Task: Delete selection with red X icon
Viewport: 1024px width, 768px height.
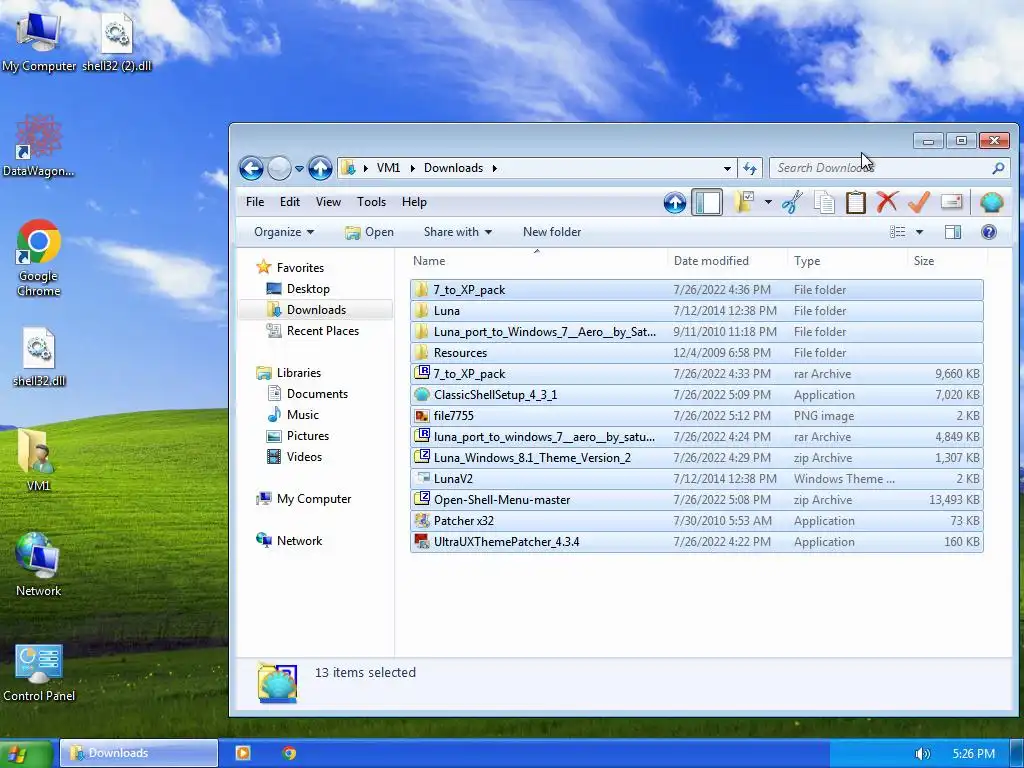Action: point(887,202)
